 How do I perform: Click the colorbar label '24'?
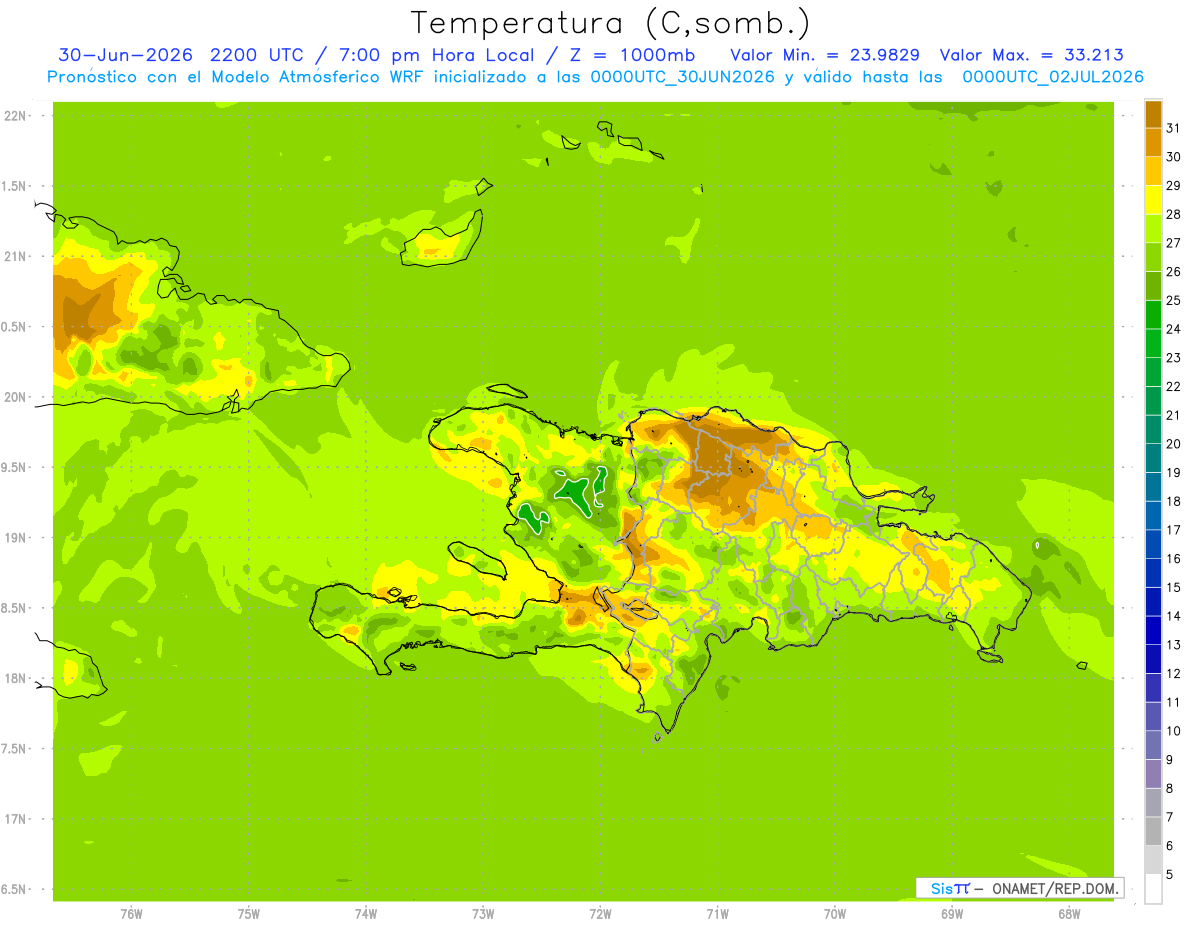click(x=1174, y=329)
